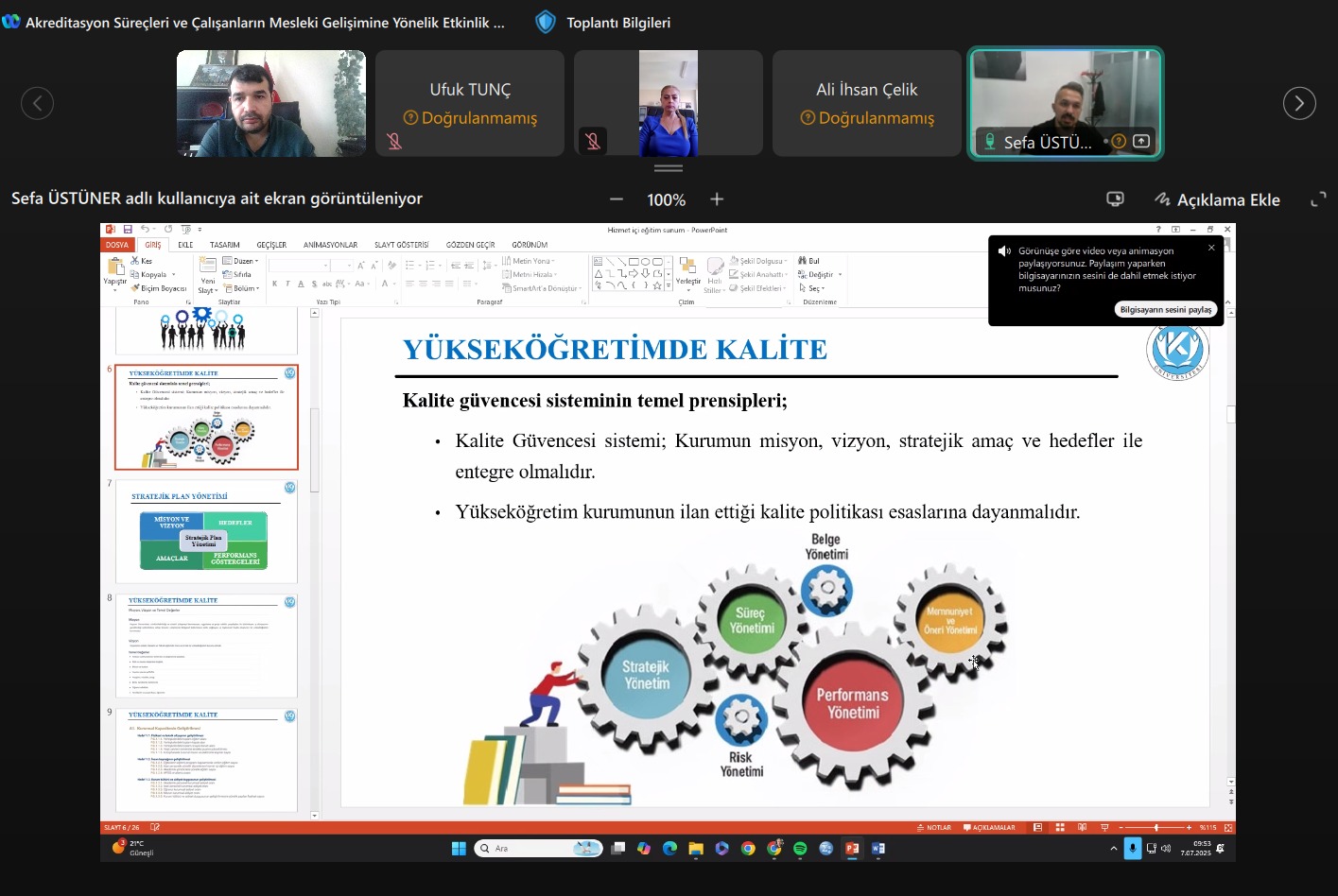Switch to GEÇİŞLER ribbon tab
Screen dimensions: 1338x896
click(271, 245)
